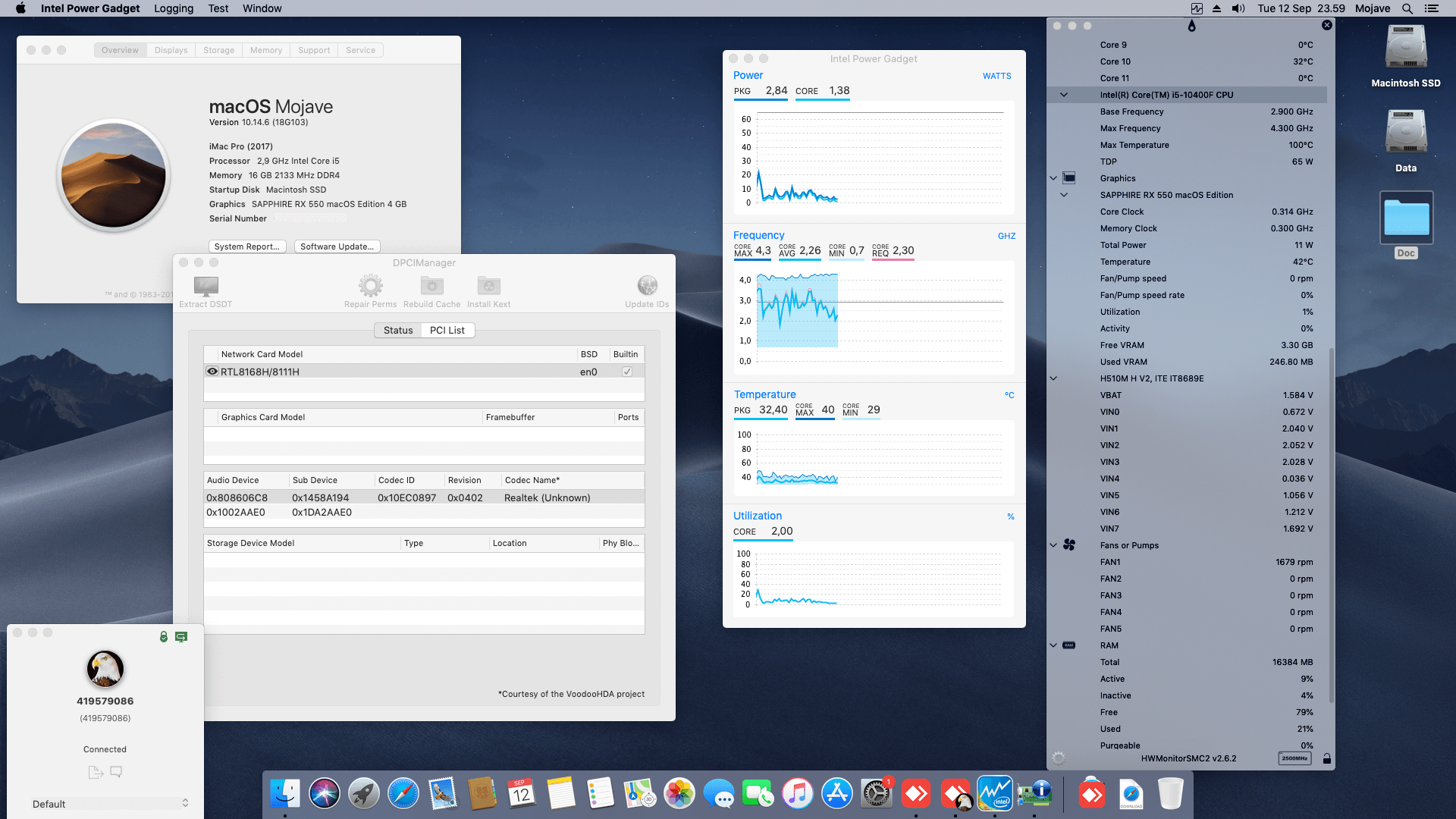1456x819 pixels.
Task: Open the Window menu in menu bar
Action: [x=262, y=8]
